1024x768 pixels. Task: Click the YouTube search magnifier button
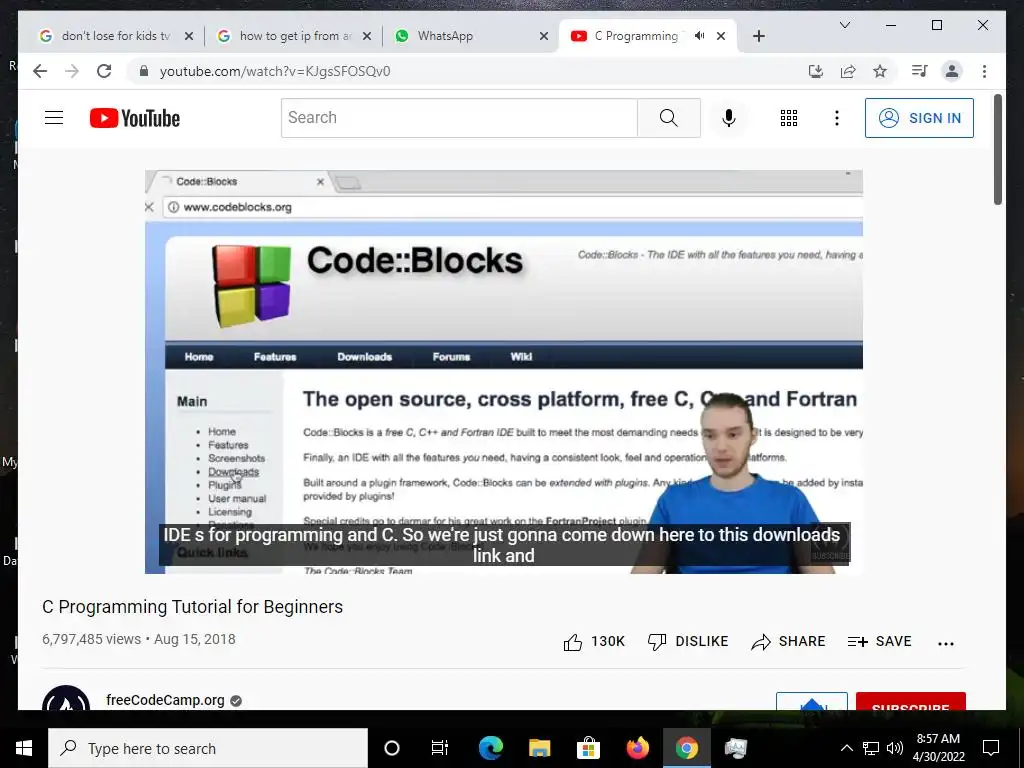pos(668,118)
